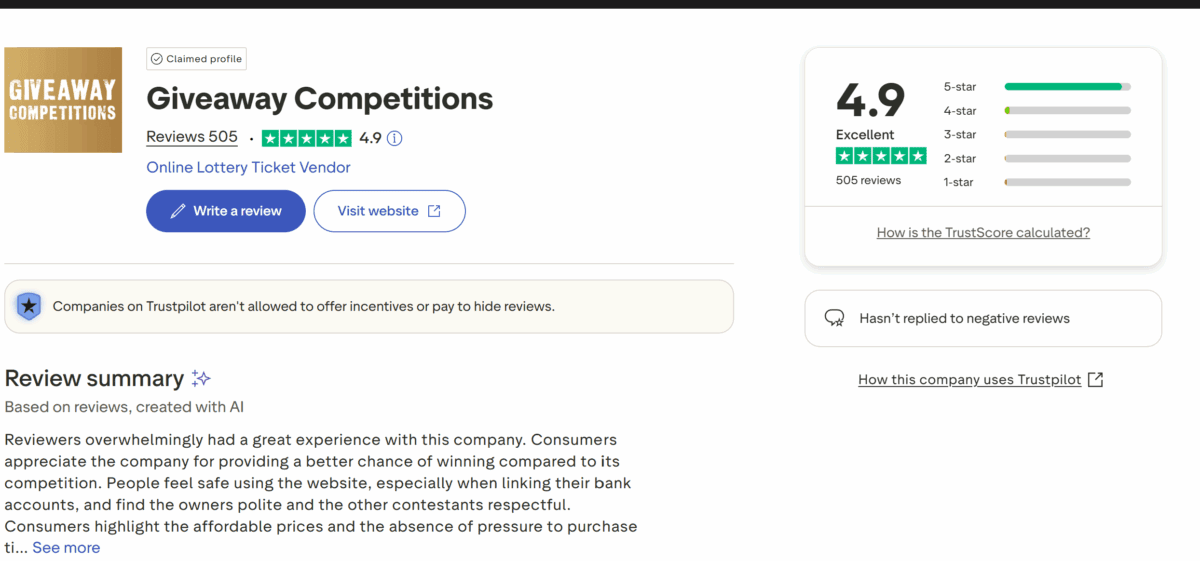
Task: Click the pencil icon on Write a review
Action: click(x=178, y=211)
